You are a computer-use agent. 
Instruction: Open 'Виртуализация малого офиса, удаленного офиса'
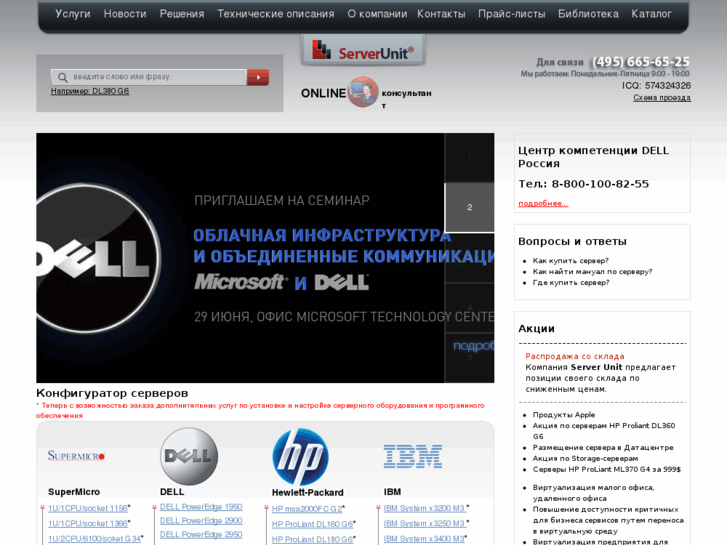[593, 493]
